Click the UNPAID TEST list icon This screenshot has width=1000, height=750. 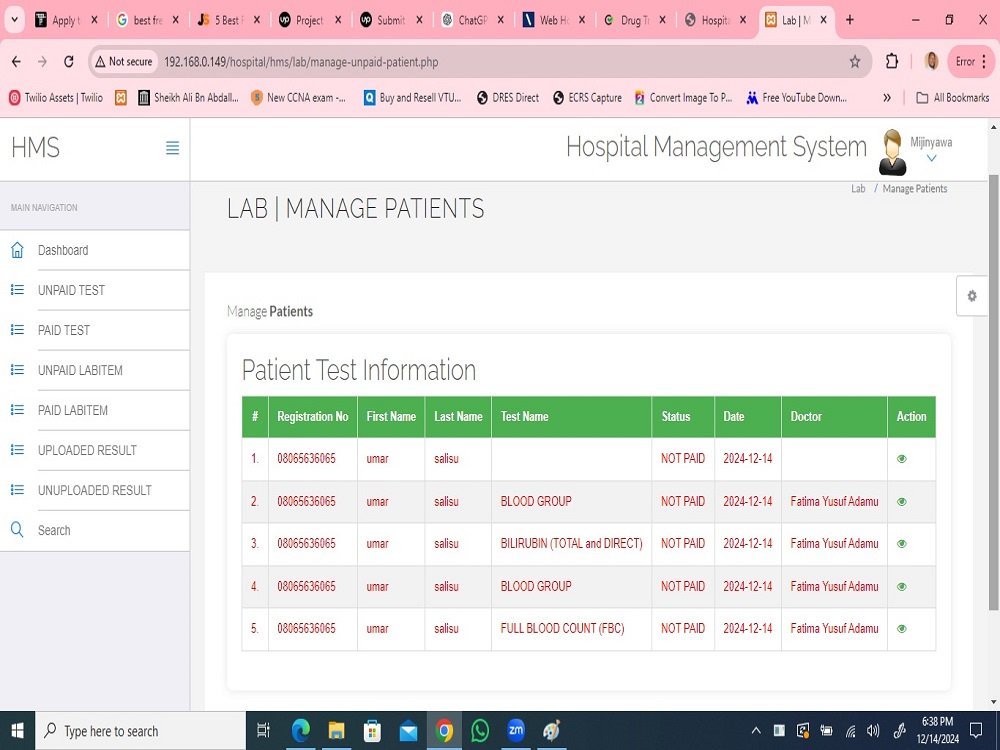pos(17,290)
